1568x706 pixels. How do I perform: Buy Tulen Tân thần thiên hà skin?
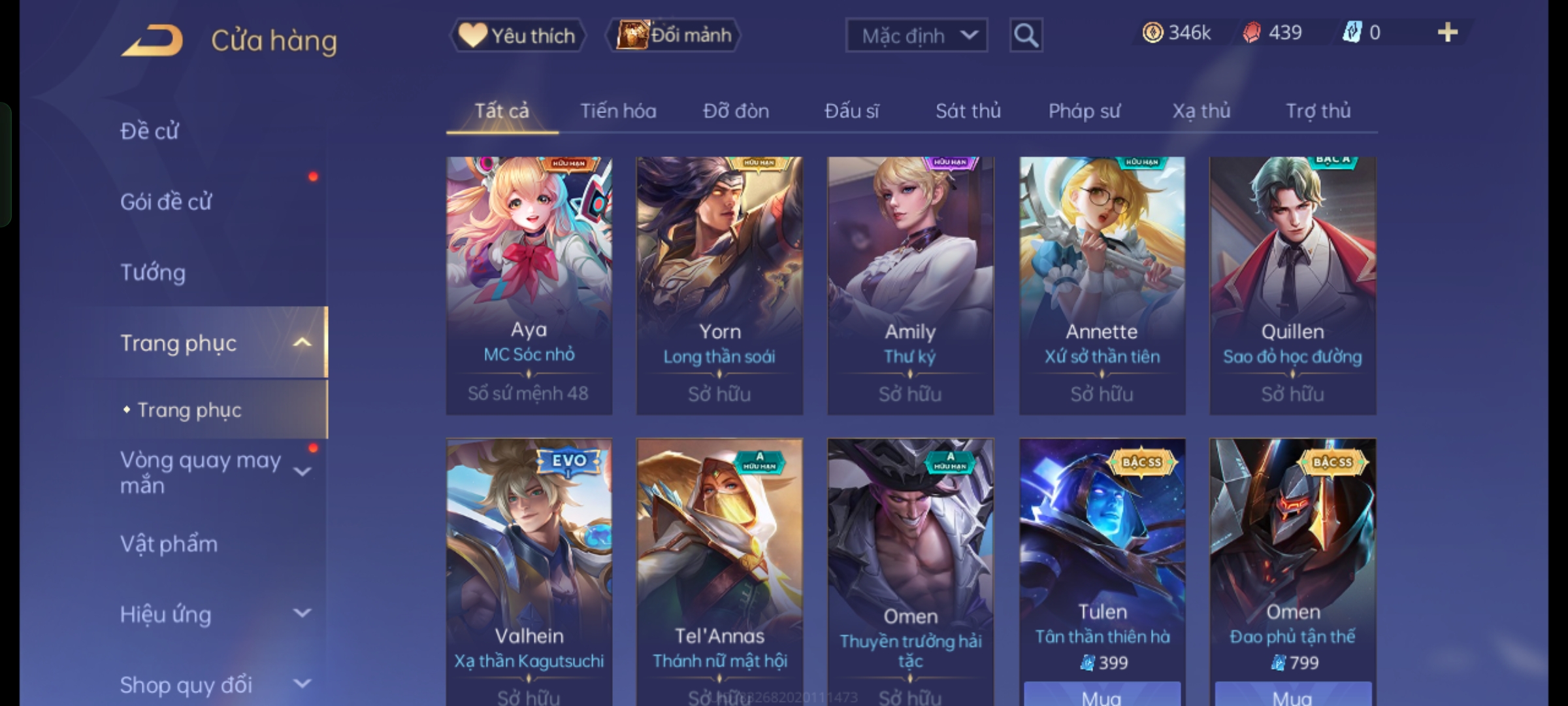1102,694
